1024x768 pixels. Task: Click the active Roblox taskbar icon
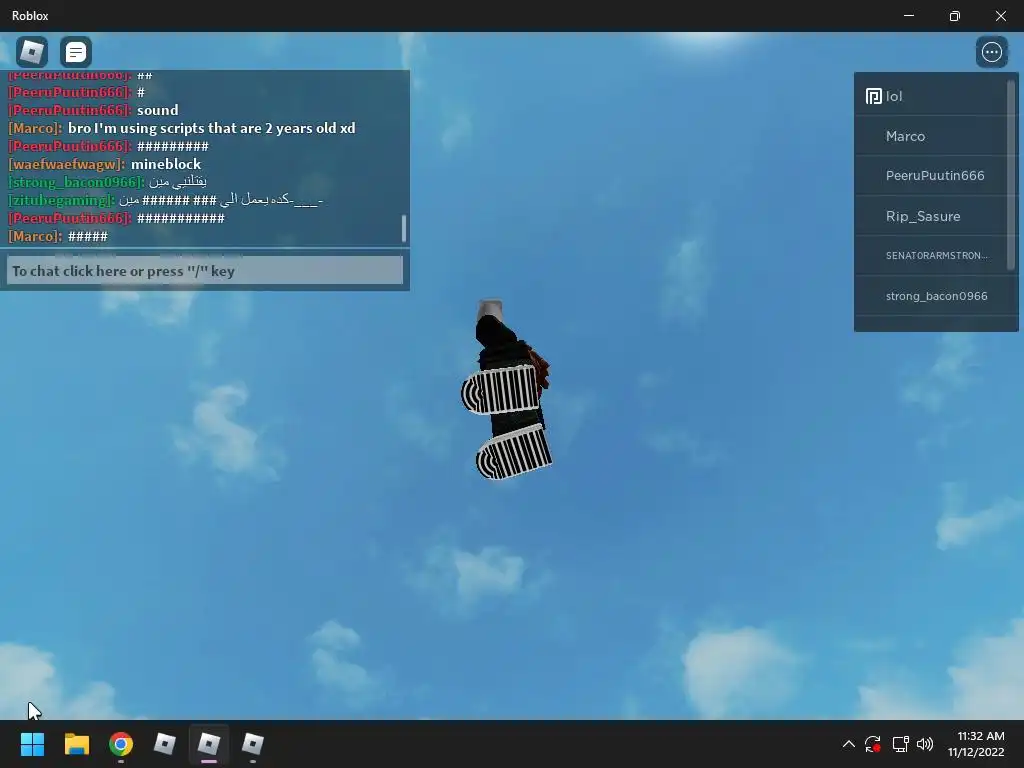pos(209,744)
